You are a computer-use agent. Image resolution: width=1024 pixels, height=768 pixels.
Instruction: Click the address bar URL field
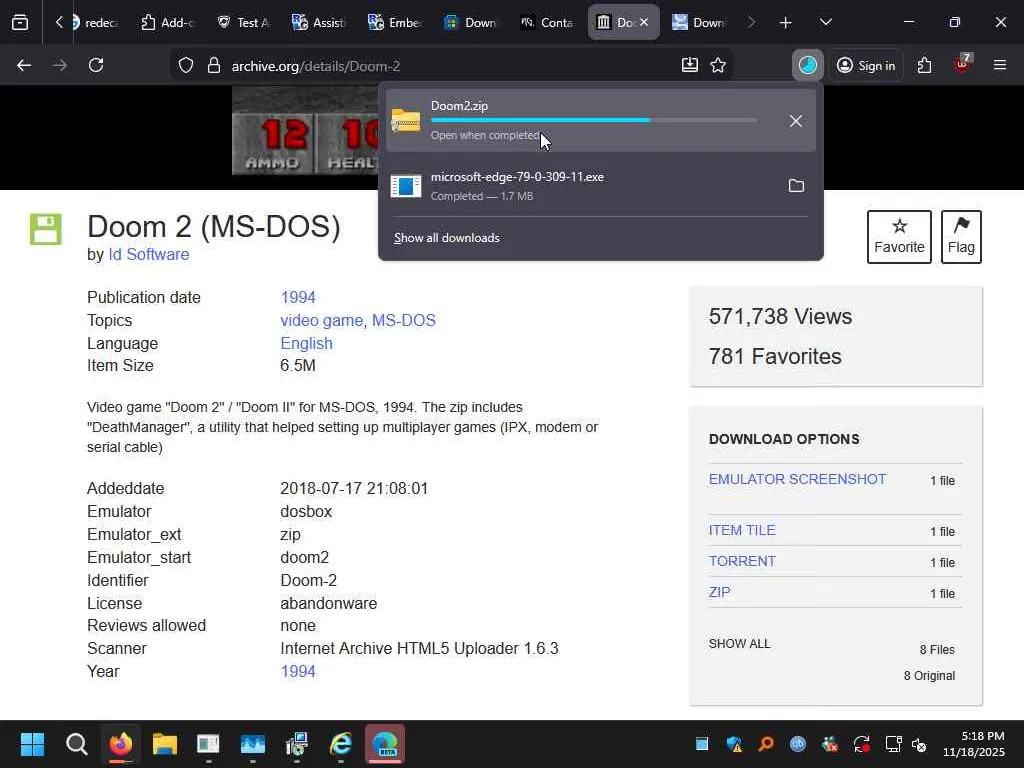point(451,65)
